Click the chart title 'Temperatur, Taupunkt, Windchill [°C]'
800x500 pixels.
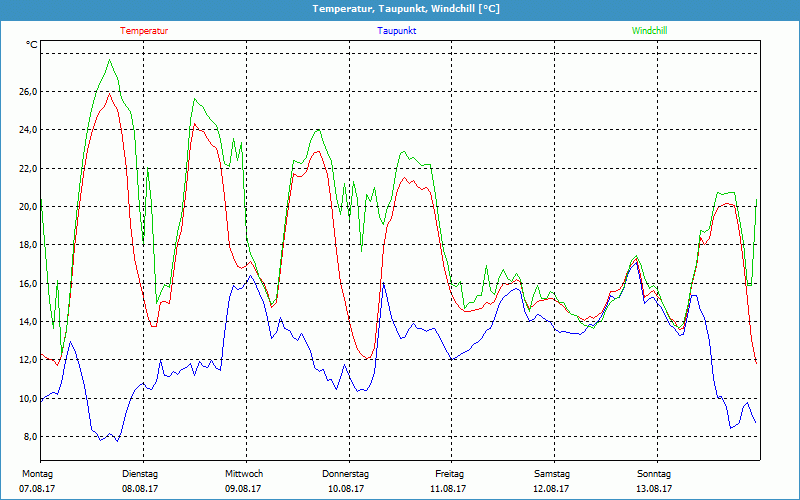coord(406,9)
